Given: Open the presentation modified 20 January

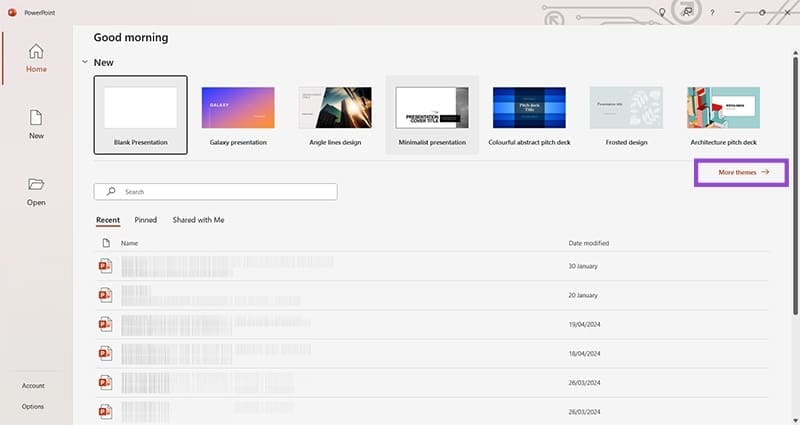Looking at the screenshot, I should point(432,295).
